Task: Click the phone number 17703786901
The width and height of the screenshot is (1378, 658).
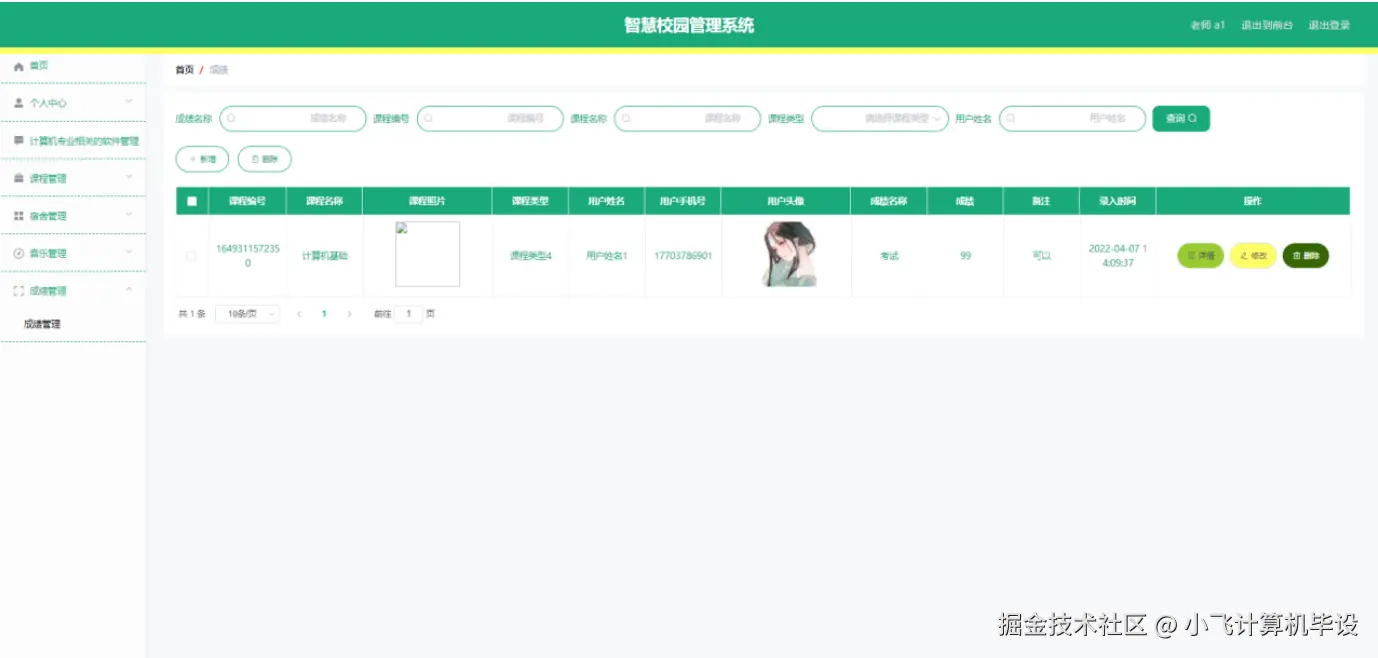Action: tap(683, 256)
